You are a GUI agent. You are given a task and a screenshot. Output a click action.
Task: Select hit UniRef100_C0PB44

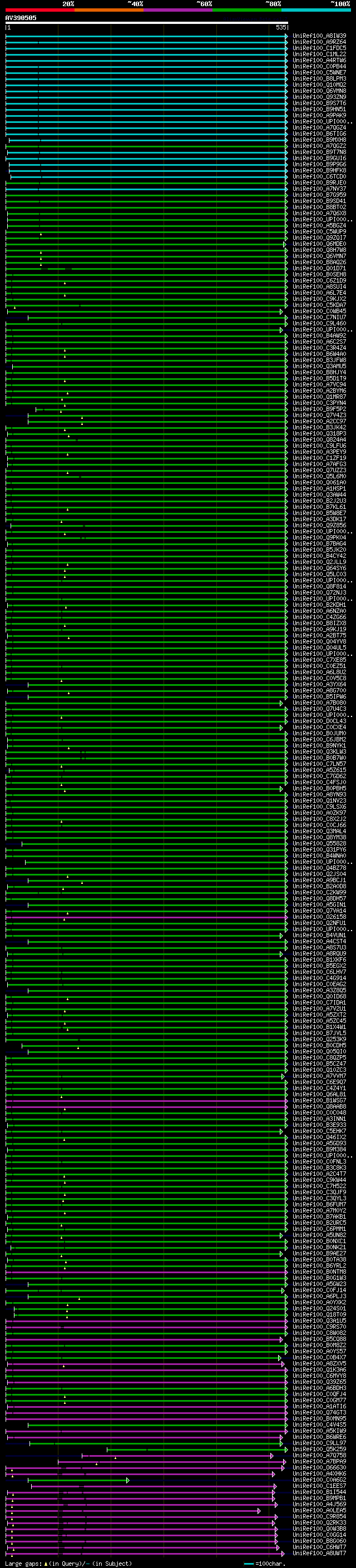319,66
